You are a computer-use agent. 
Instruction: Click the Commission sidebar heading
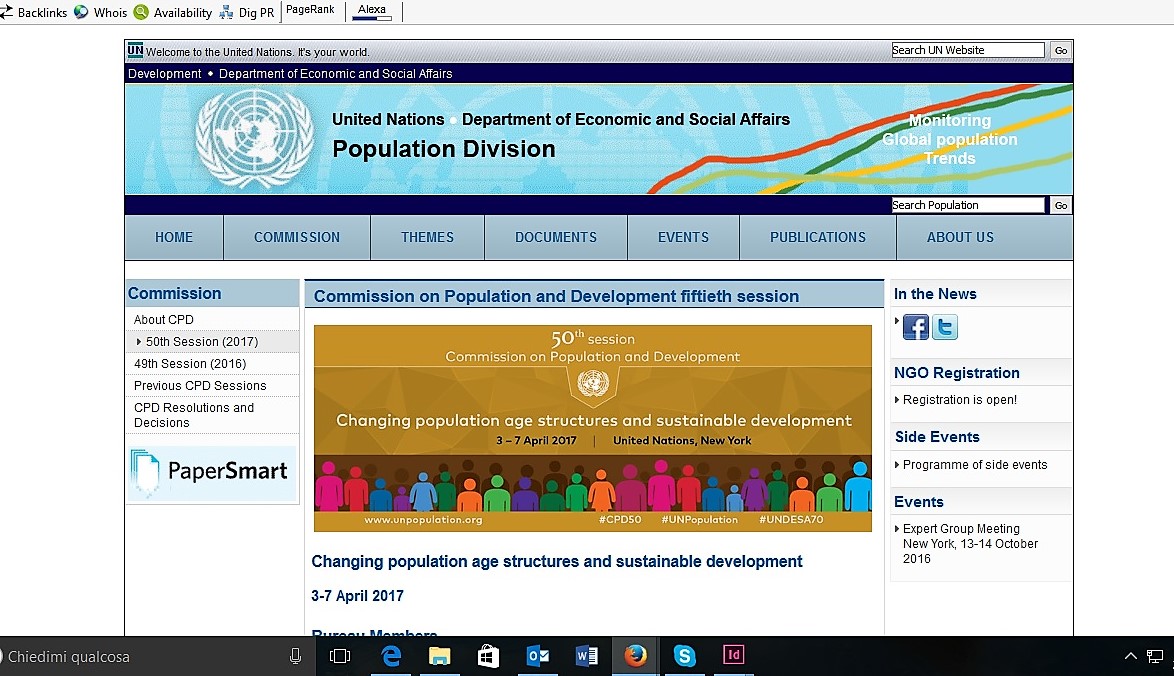click(174, 293)
